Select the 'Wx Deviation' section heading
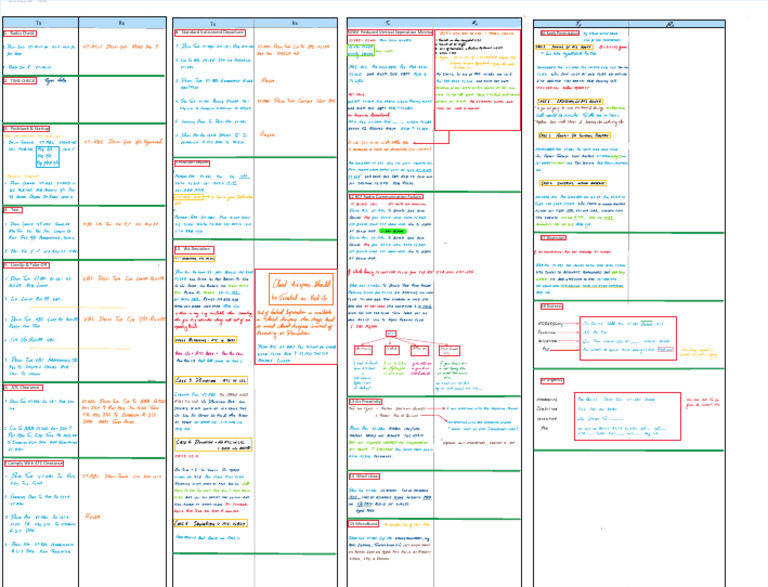The image size is (768, 587). (x=194, y=249)
